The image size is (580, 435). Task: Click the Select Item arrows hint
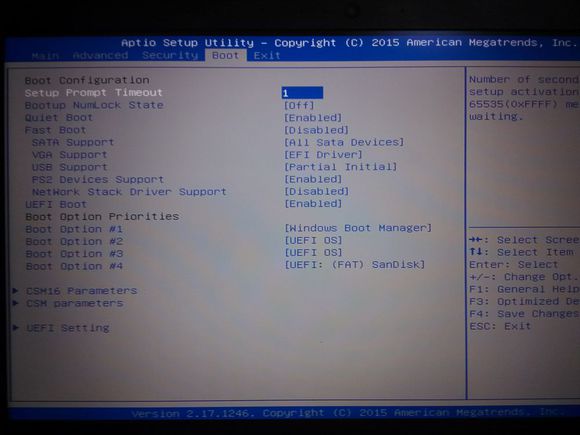tap(522, 252)
